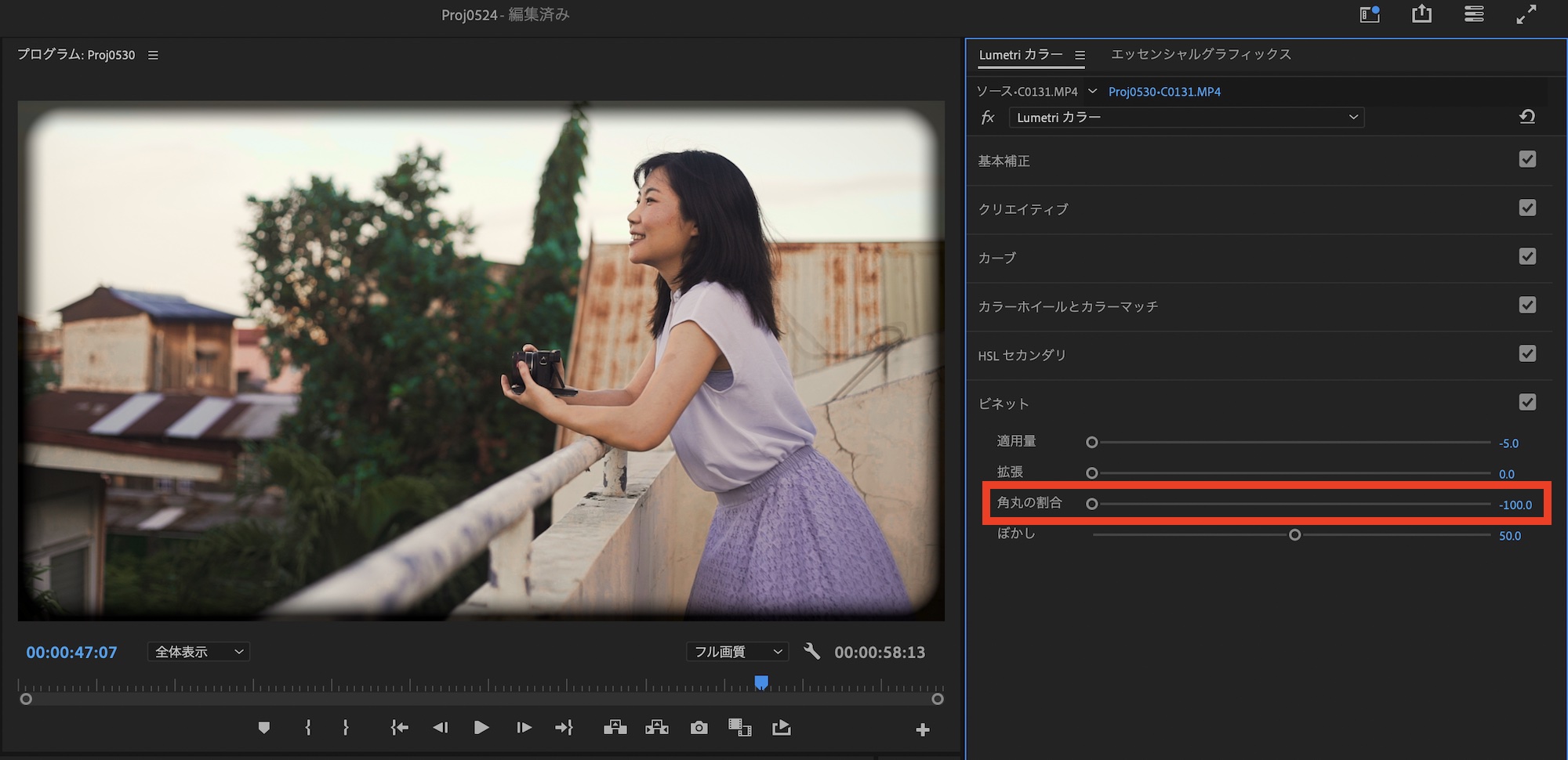Open the フル画質 playback resolution dropdown
The image size is (1568, 760).
(x=736, y=652)
